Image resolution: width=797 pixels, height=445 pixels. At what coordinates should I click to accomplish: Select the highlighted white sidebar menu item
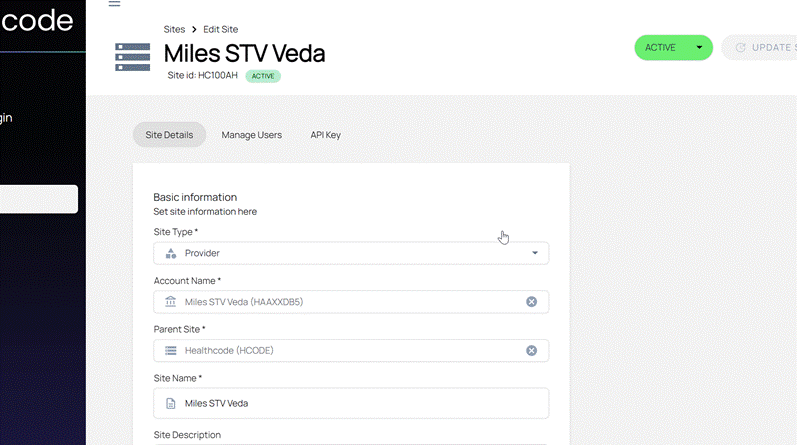(38, 199)
